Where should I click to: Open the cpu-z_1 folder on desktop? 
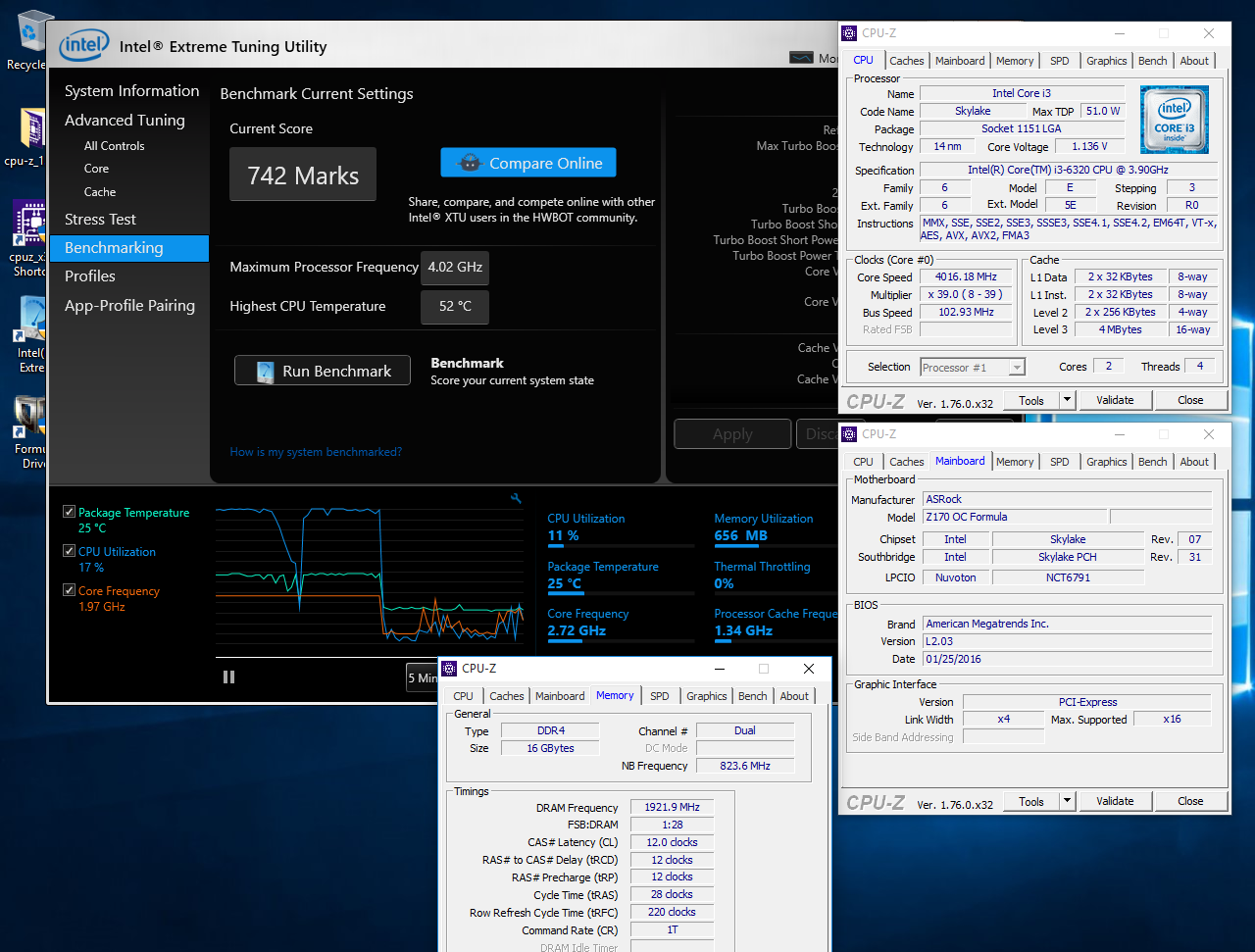27,137
